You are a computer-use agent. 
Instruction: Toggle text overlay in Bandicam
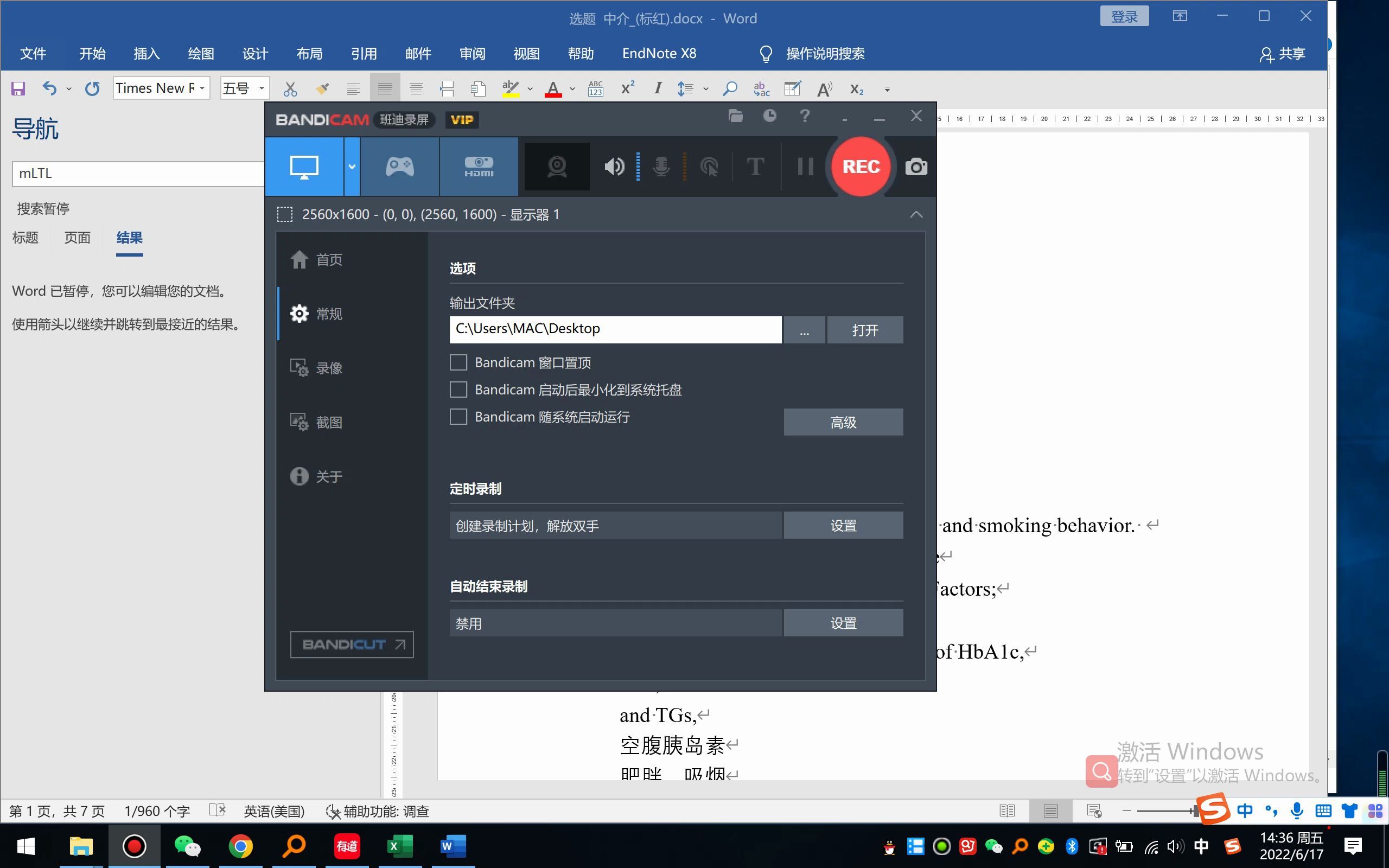pos(755,167)
